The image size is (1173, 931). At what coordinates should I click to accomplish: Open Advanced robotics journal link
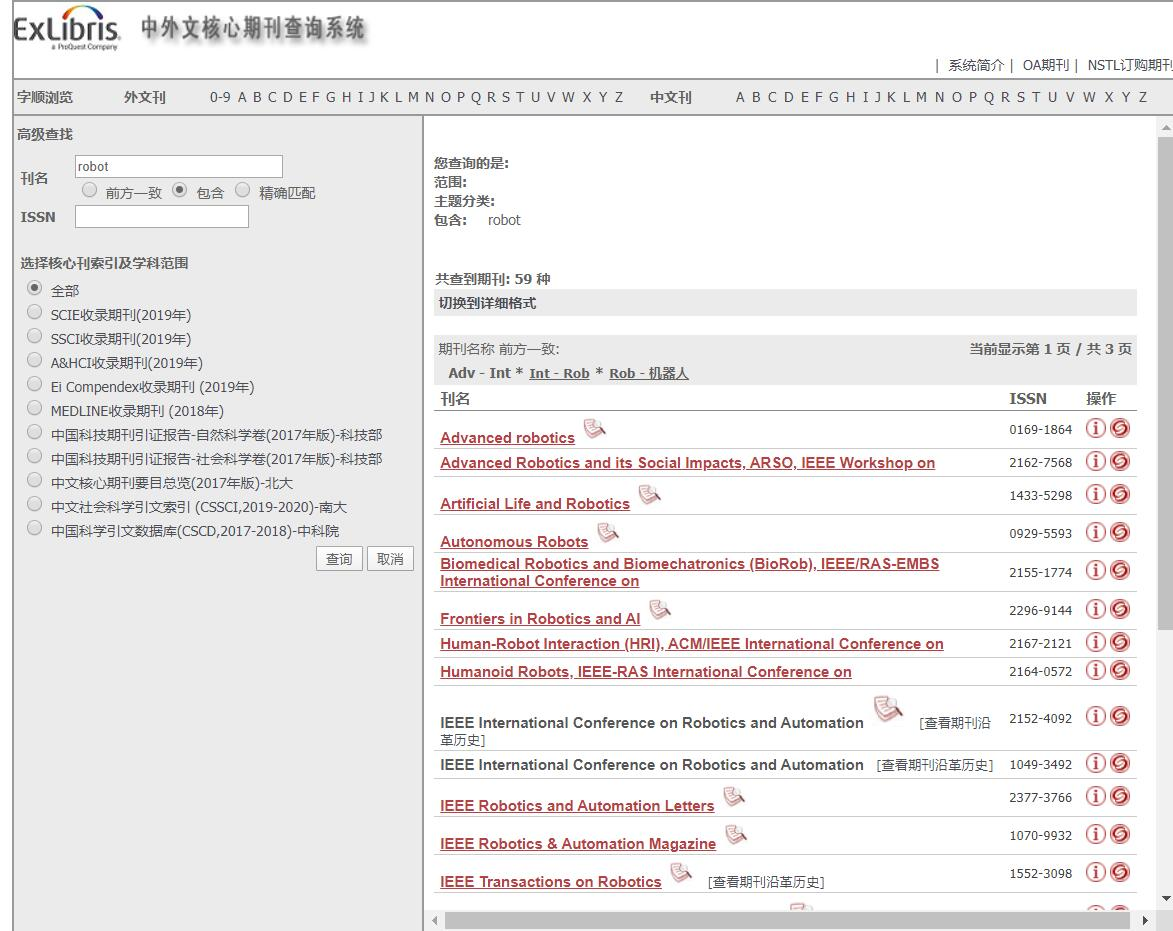click(507, 437)
